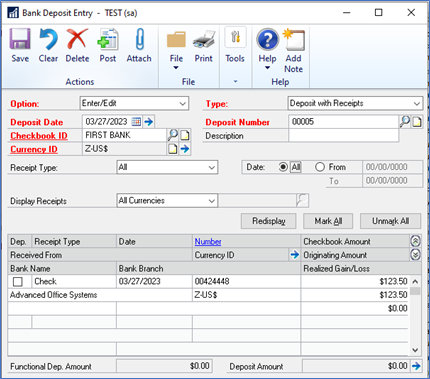This screenshot has height=379, width=430.
Task: Select receipt number 00424448 cell
Action: (x=246, y=281)
